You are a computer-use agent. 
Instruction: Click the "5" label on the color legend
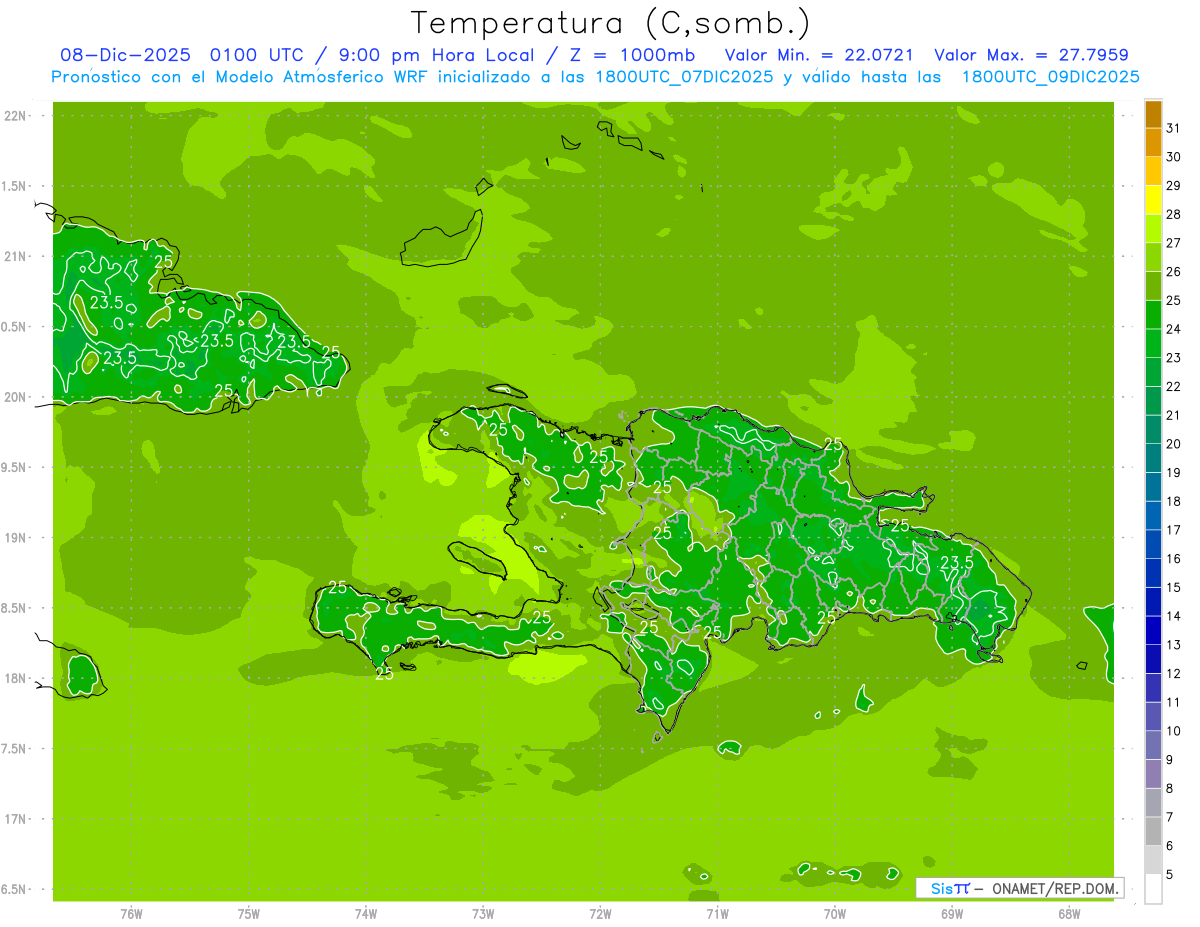click(1170, 874)
